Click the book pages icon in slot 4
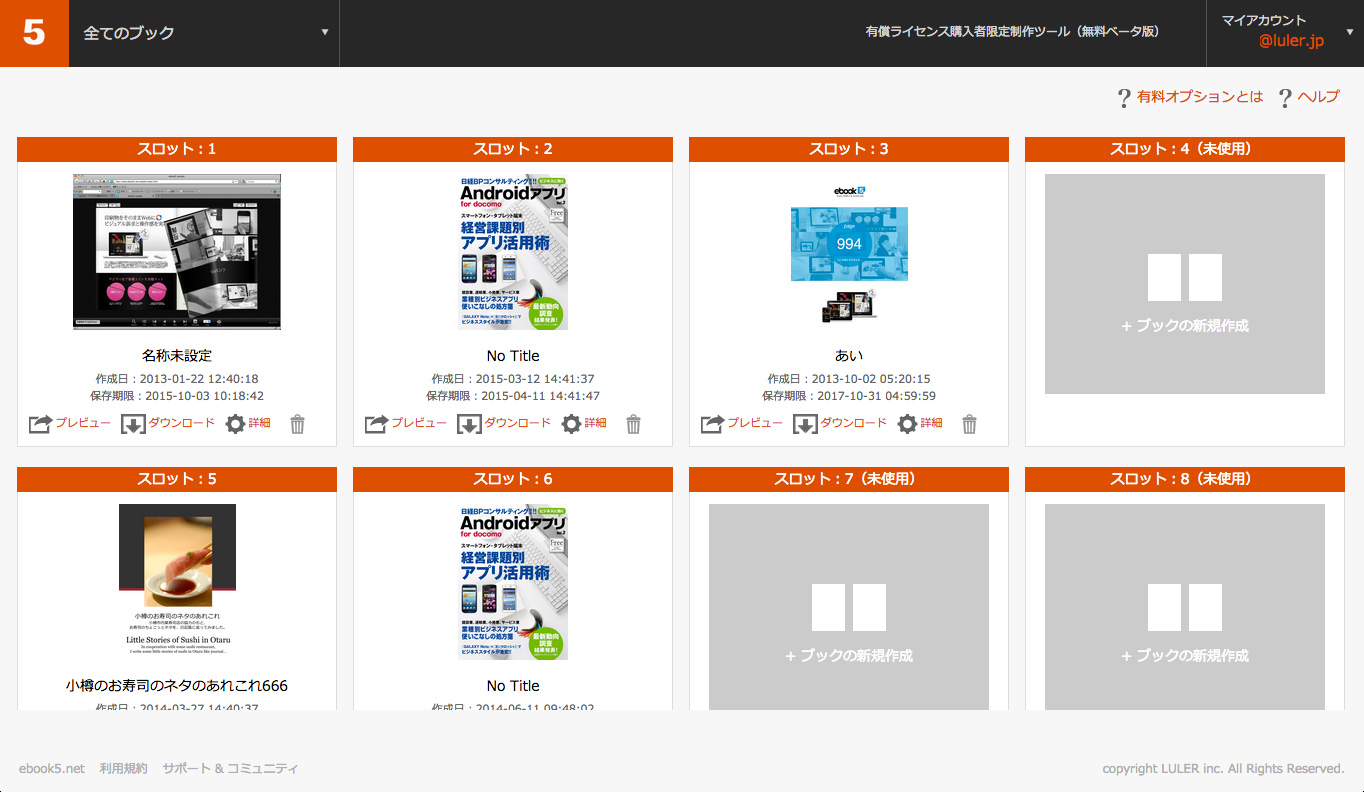 (x=1185, y=277)
